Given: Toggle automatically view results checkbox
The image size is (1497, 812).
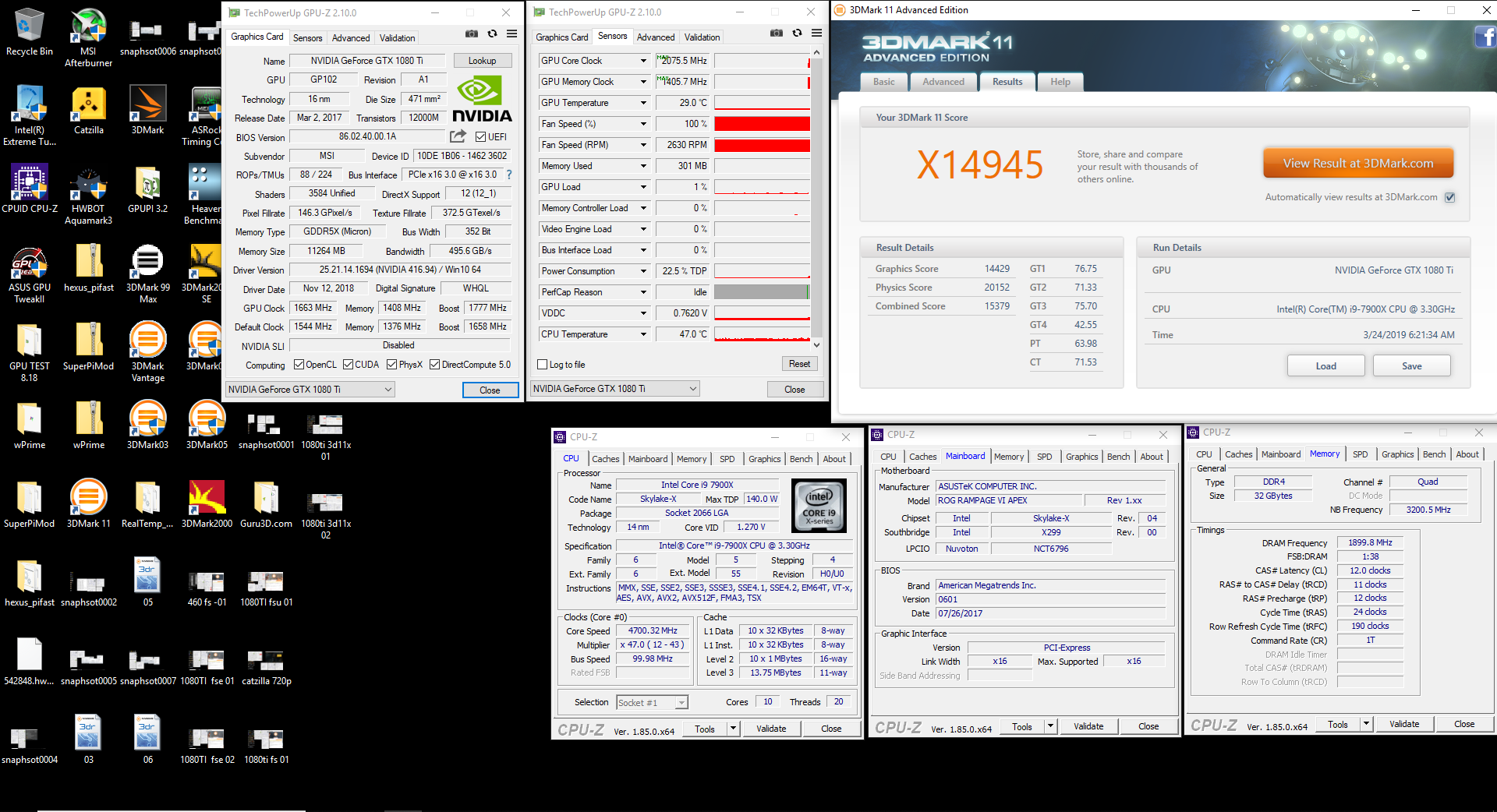Looking at the screenshot, I should [x=1449, y=197].
